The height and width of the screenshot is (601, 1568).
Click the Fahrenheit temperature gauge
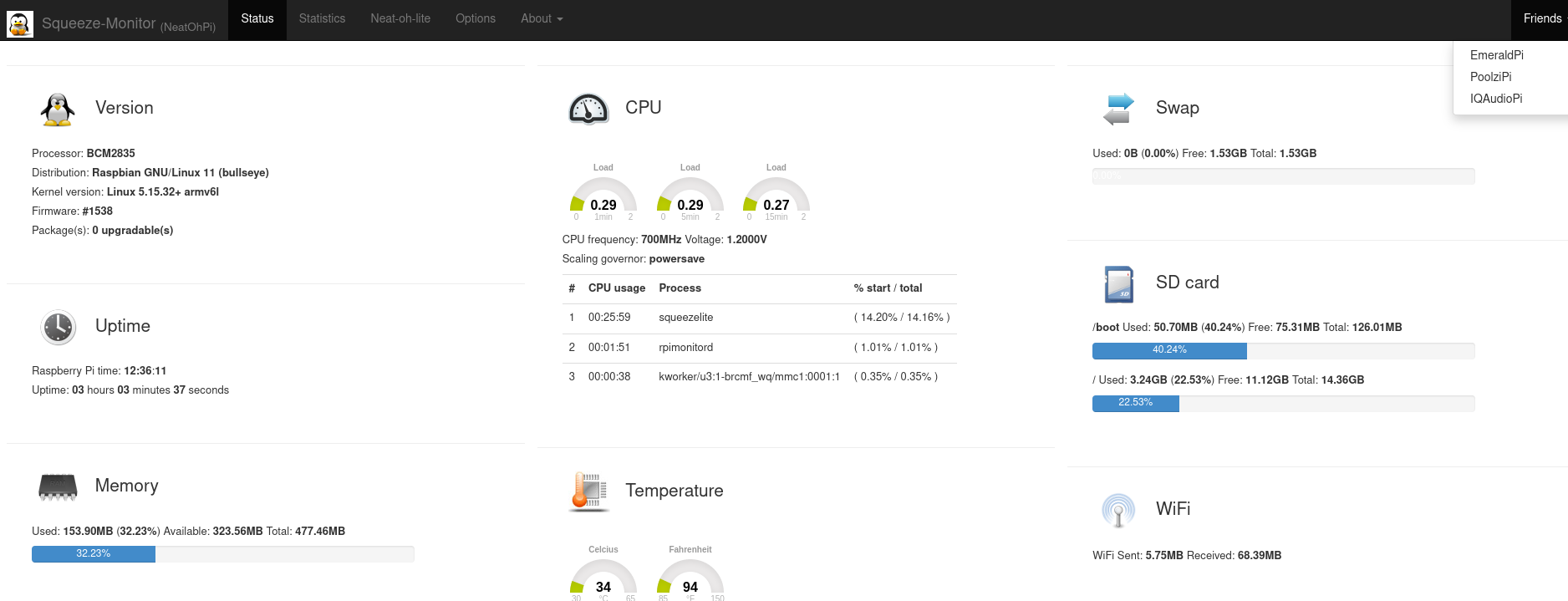[x=690, y=574]
